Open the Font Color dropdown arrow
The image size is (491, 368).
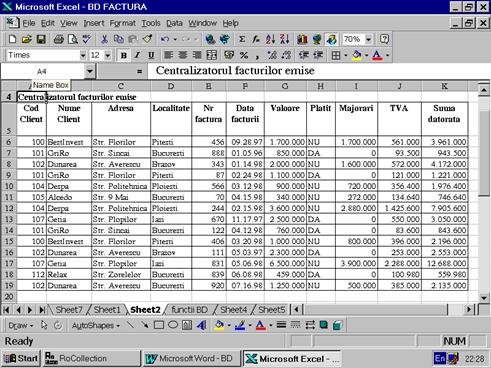387,55
